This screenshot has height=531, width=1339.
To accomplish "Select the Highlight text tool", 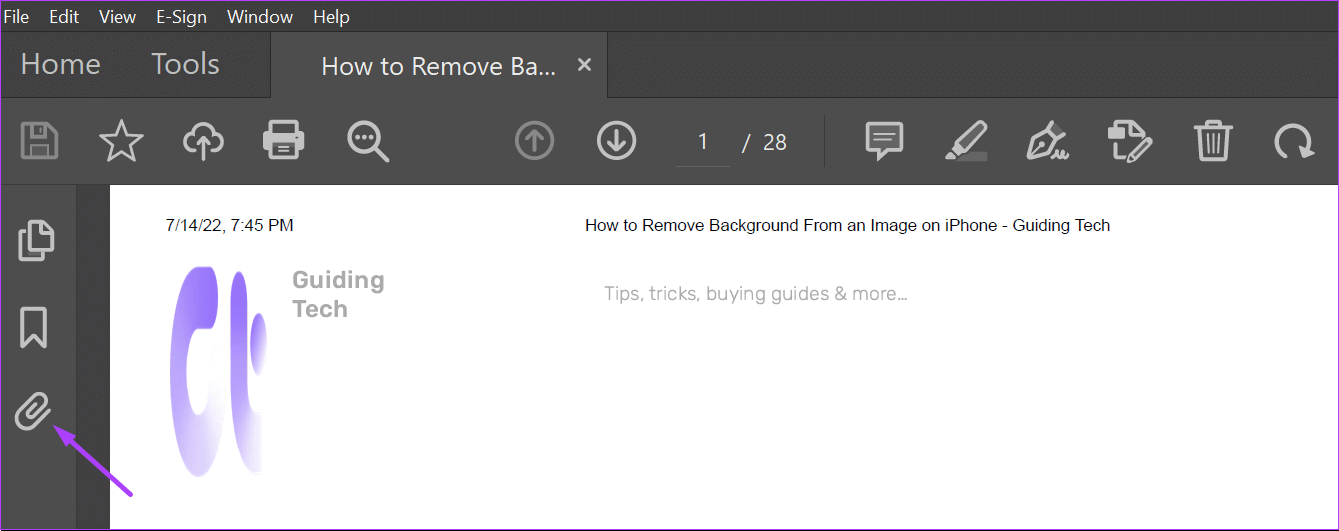I will 966,141.
